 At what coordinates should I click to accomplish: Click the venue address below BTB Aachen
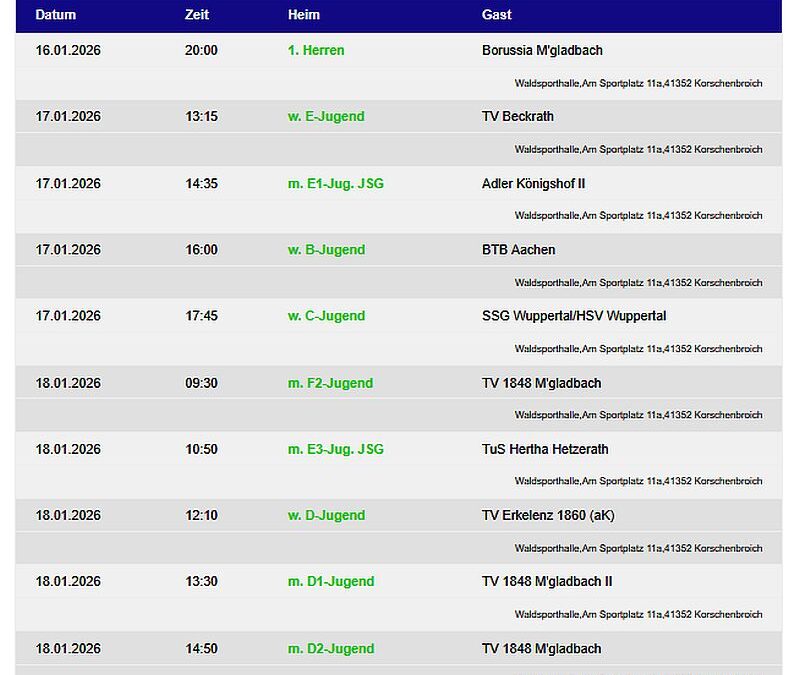pyautogui.click(x=638, y=283)
